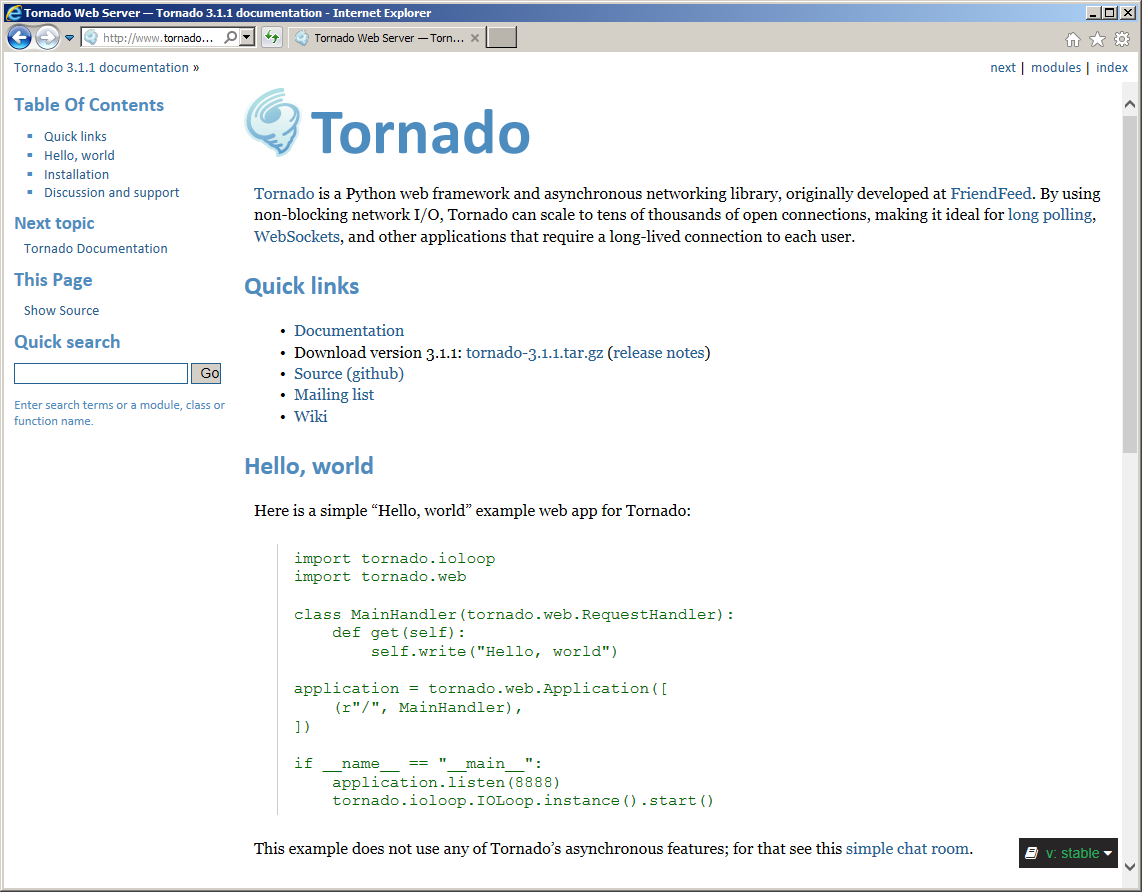Jump to Quick links in table of contents

click(x=75, y=136)
